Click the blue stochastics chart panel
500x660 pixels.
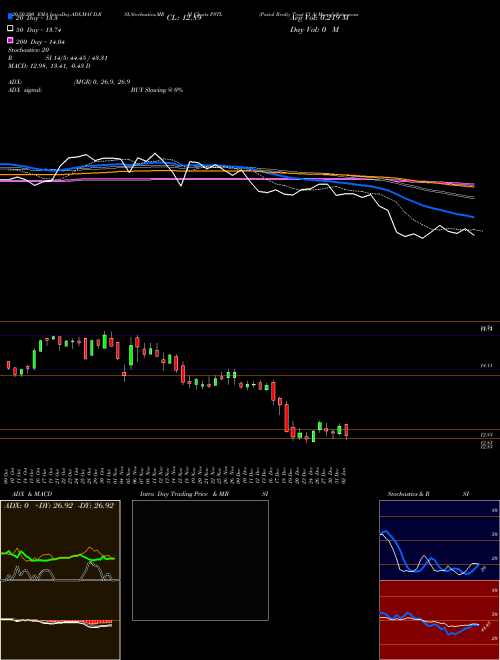[x=439, y=540]
